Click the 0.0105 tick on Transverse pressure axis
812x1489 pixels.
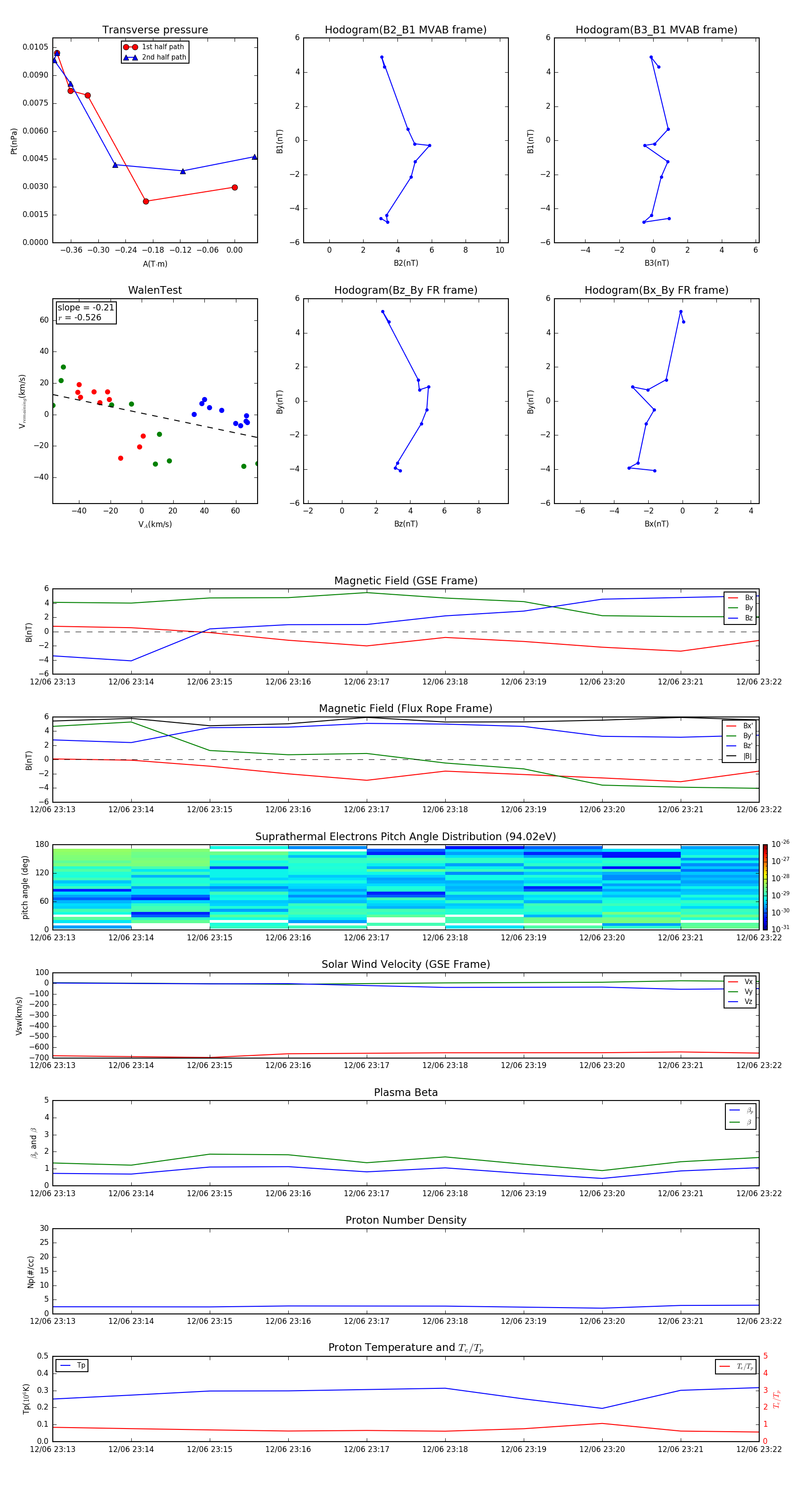35,47
